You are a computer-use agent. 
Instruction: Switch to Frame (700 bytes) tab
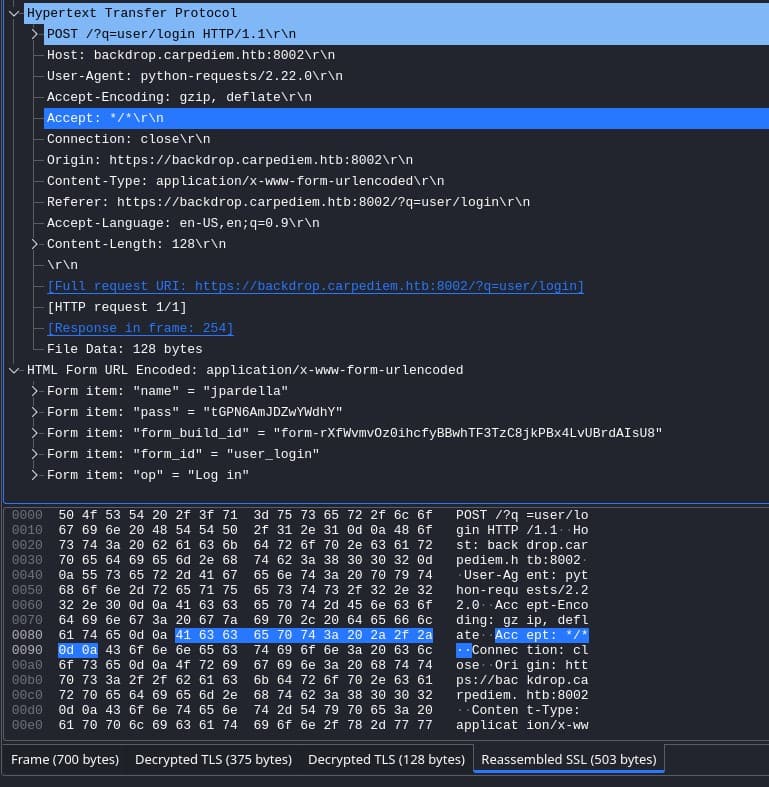click(65, 759)
